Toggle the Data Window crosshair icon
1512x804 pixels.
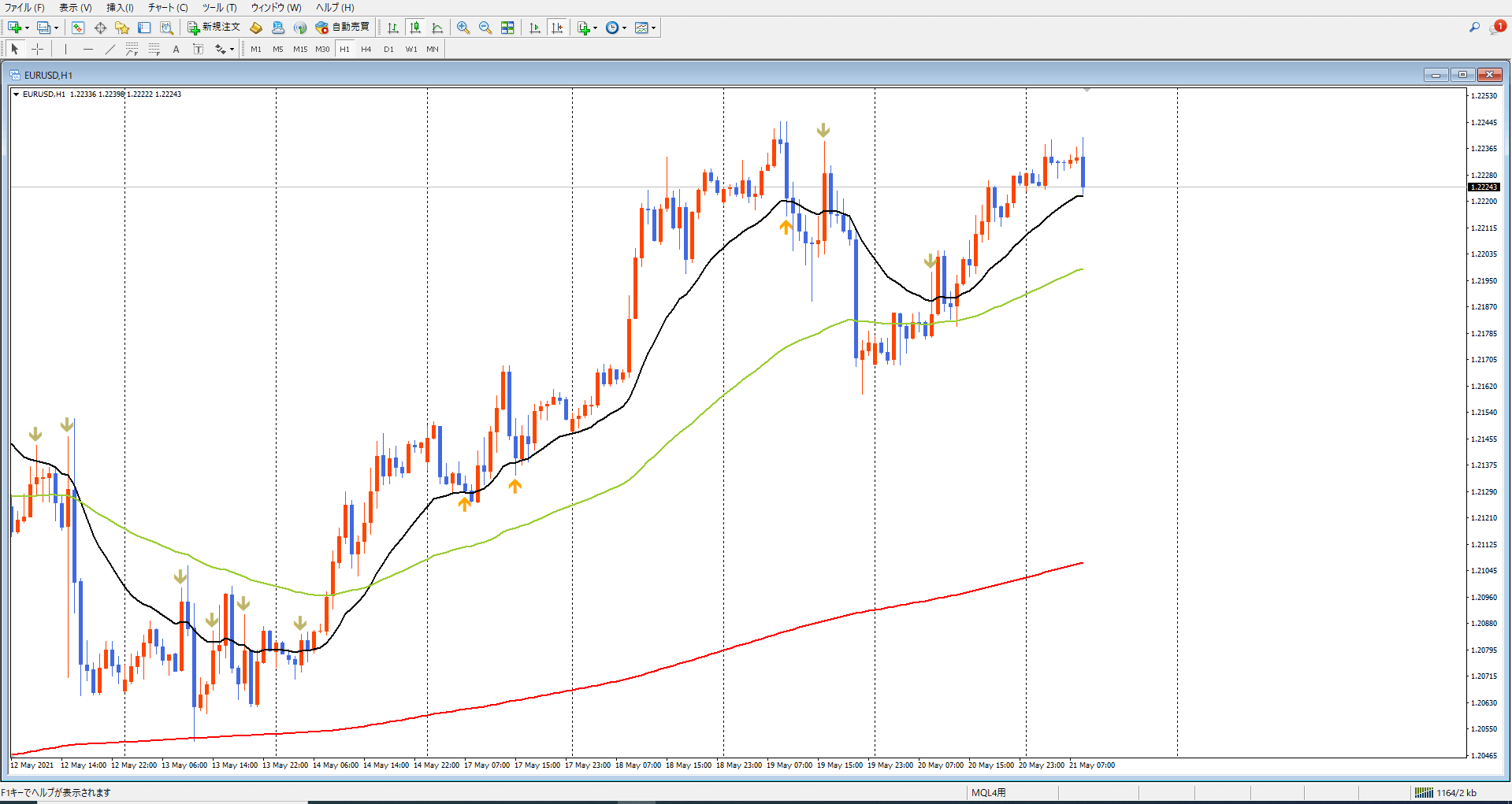[x=100, y=28]
